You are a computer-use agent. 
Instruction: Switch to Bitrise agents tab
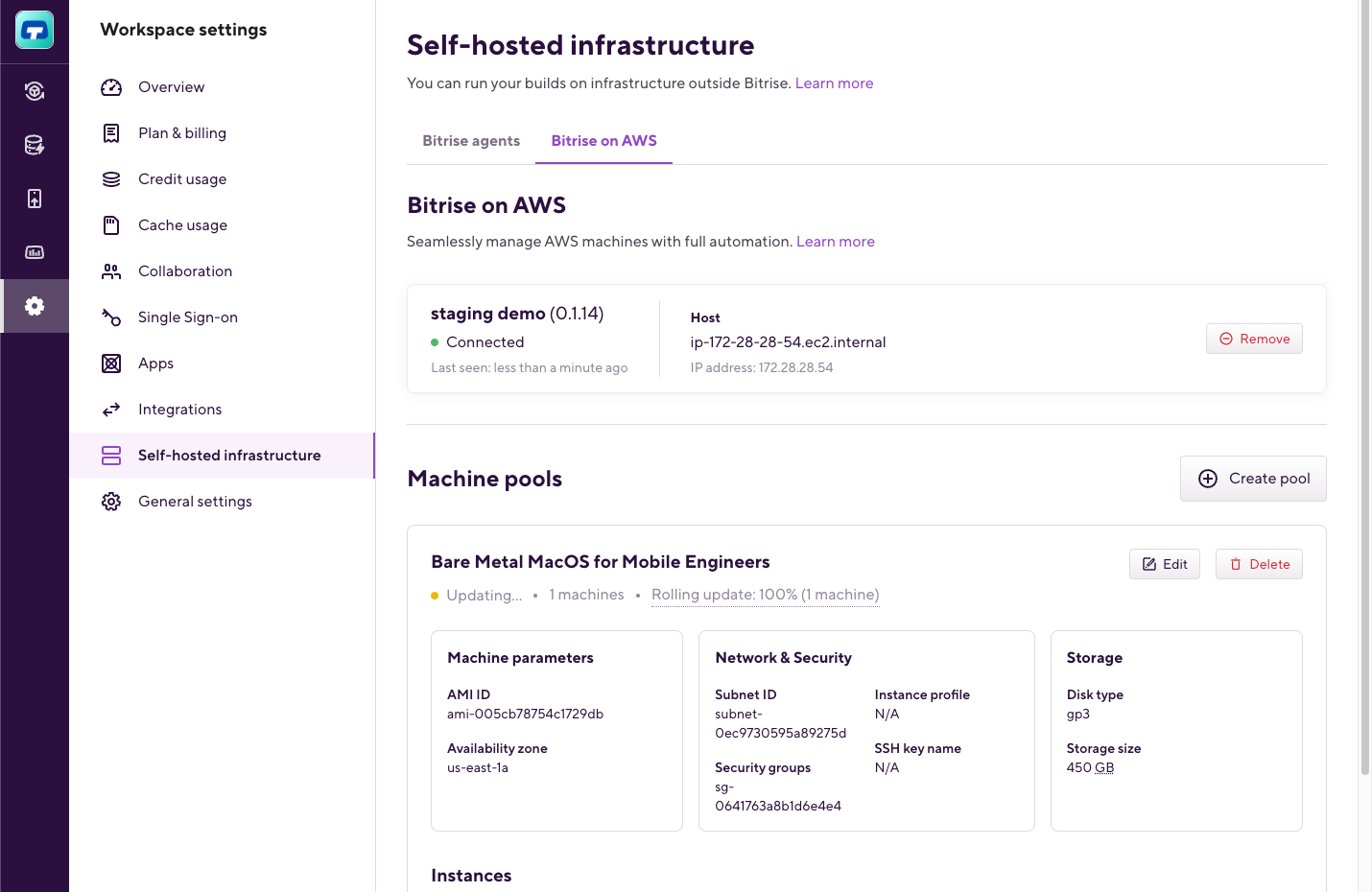(x=471, y=141)
